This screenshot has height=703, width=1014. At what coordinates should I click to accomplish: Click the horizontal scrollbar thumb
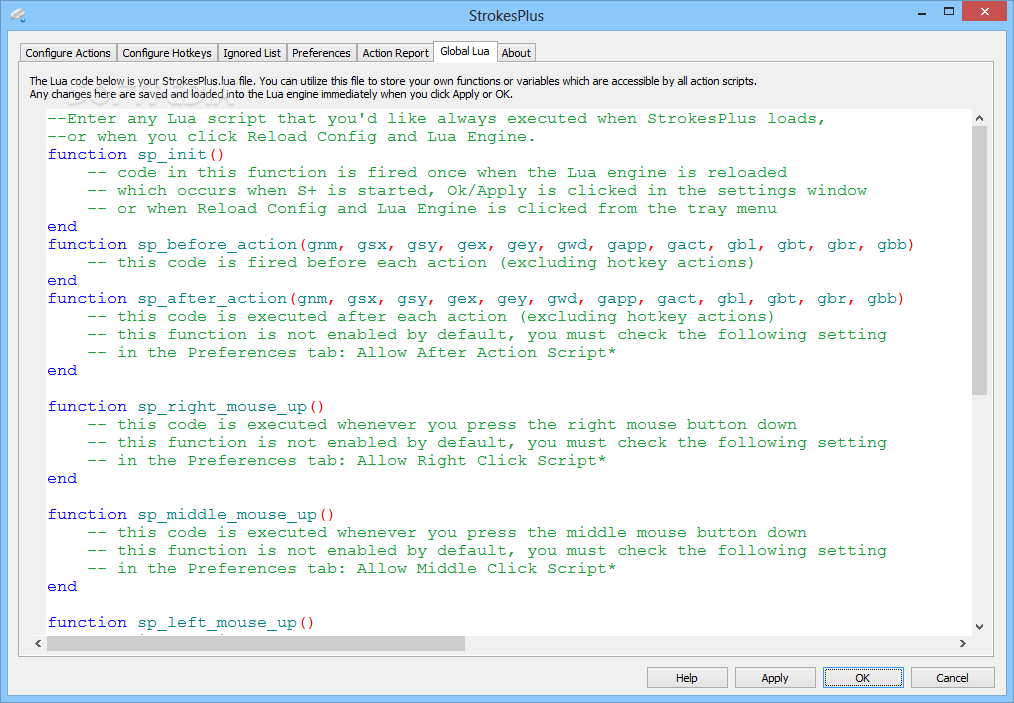[x=256, y=644]
